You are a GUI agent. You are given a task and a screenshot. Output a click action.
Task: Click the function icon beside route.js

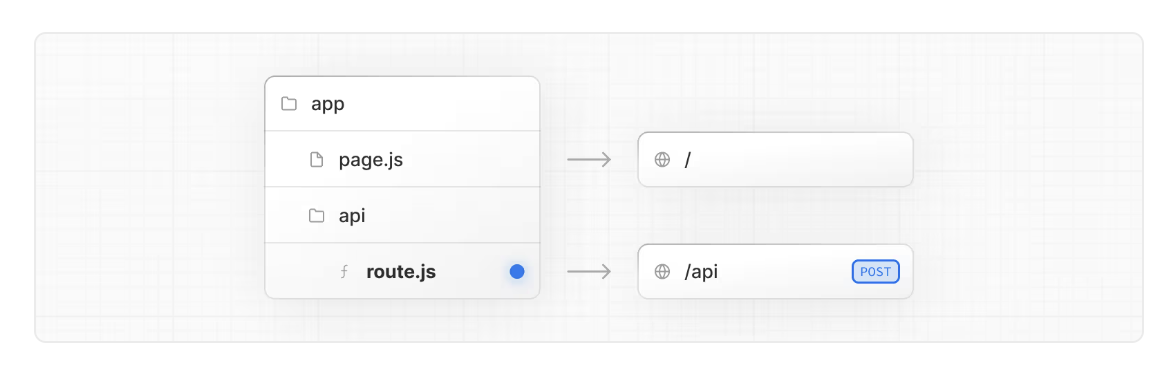click(344, 272)
